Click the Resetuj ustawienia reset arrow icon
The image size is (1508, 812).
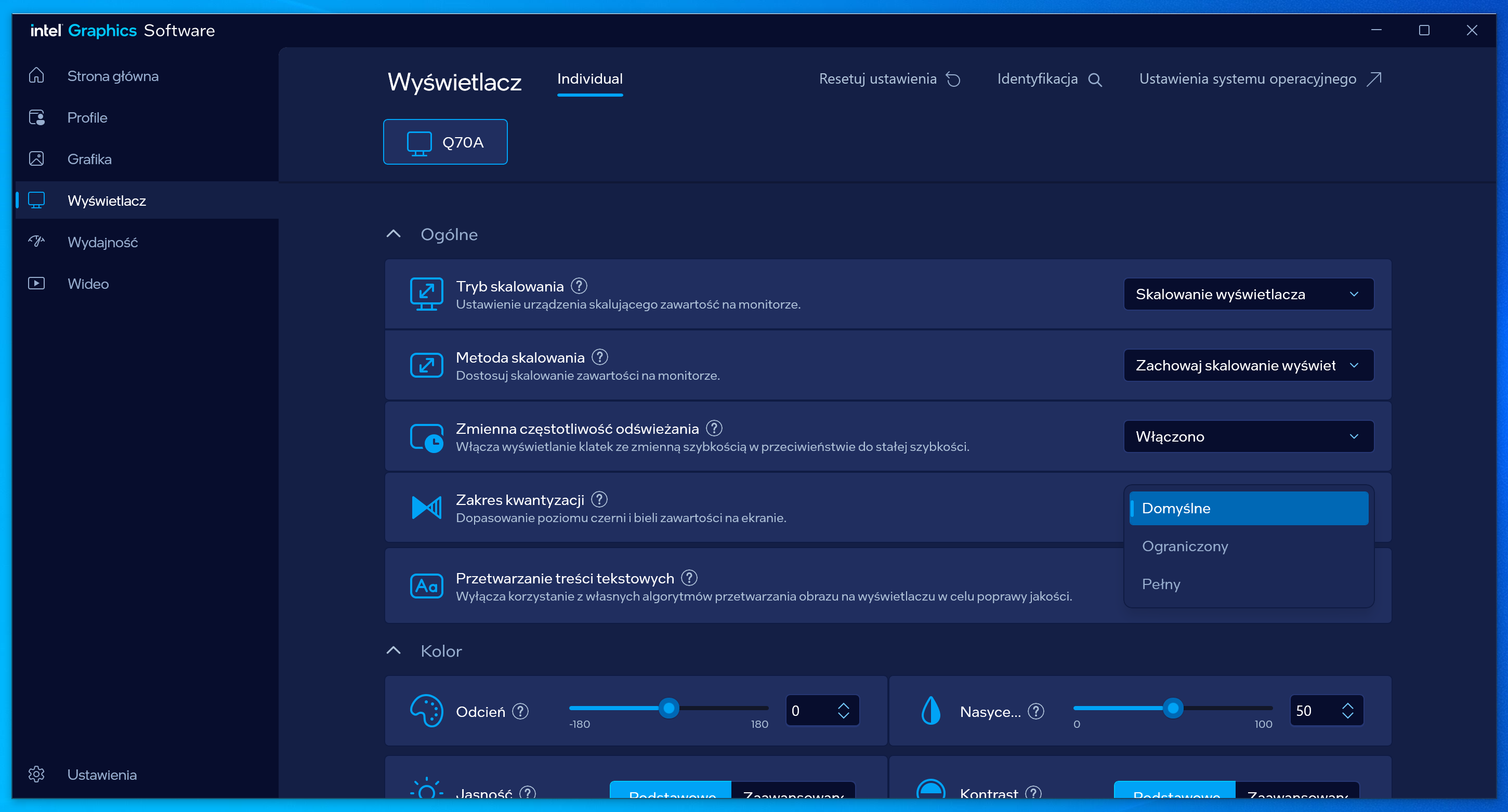point(953,79)
